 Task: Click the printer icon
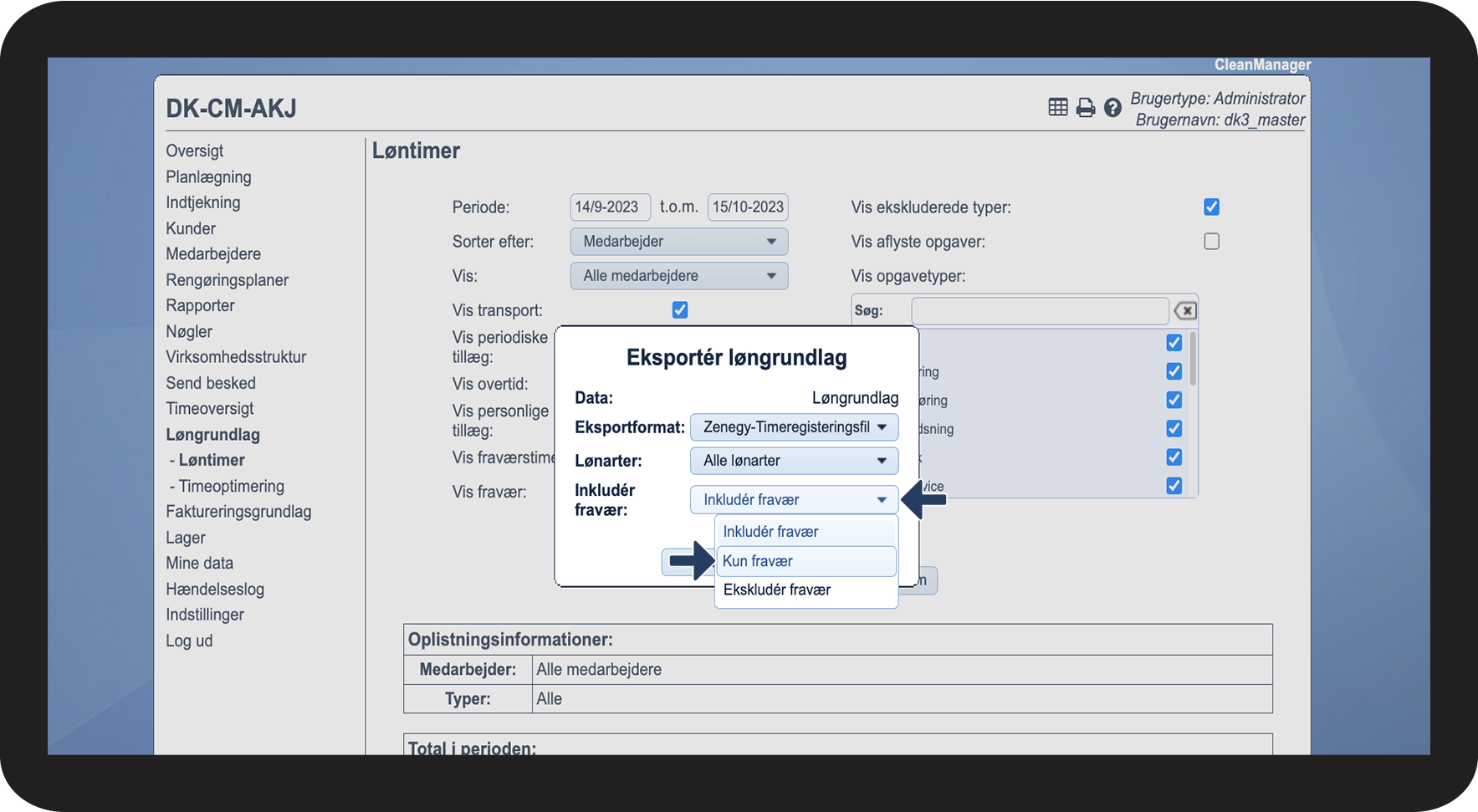coord(1085,107)
